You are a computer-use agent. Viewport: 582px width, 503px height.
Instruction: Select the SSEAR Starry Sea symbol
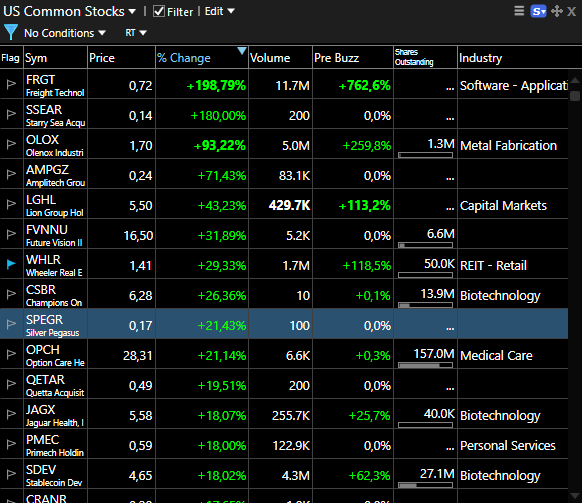click(55, 115)
